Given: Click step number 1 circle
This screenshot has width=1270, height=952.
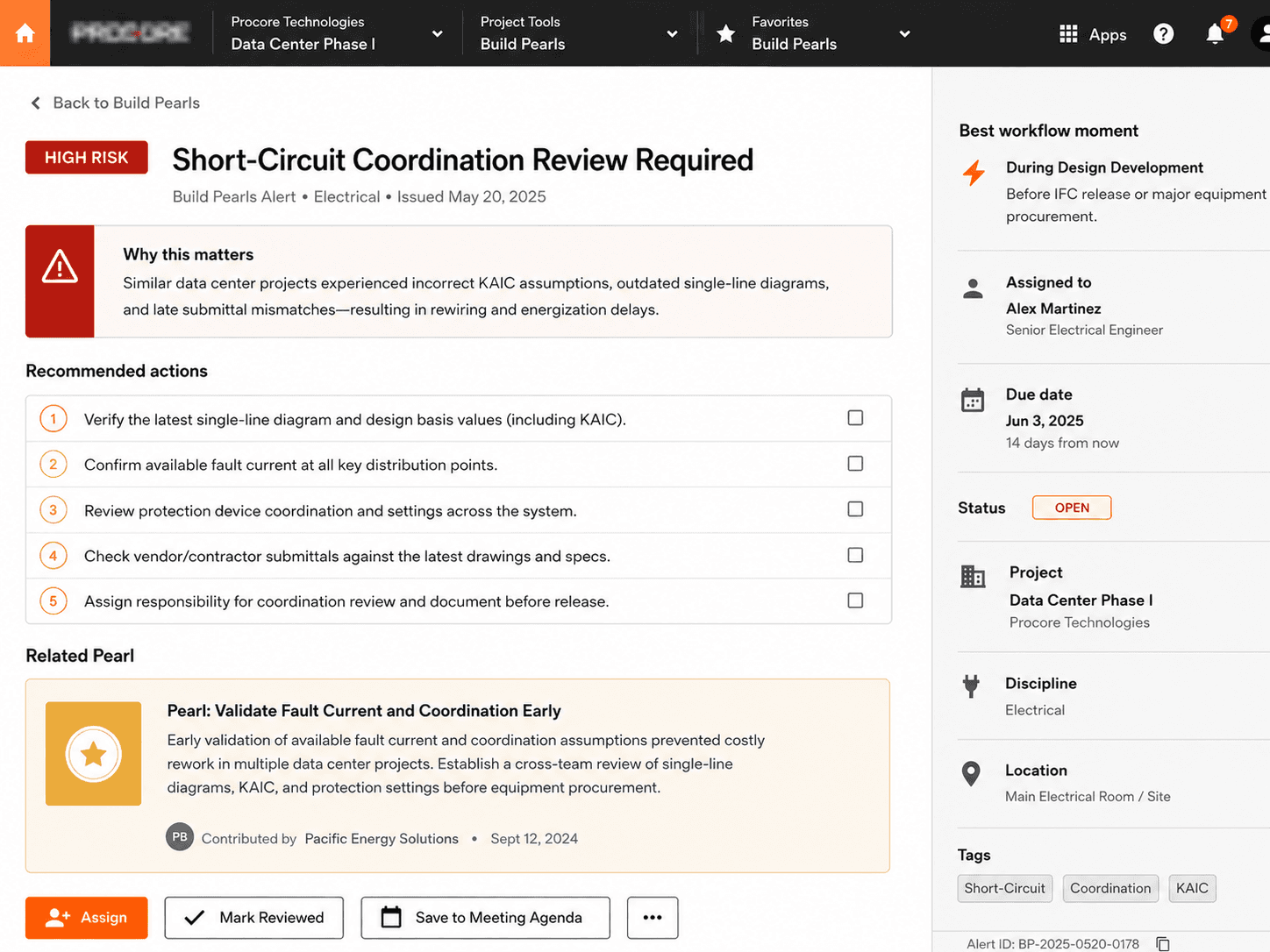Looking at the screenshot, I should 54,419.
